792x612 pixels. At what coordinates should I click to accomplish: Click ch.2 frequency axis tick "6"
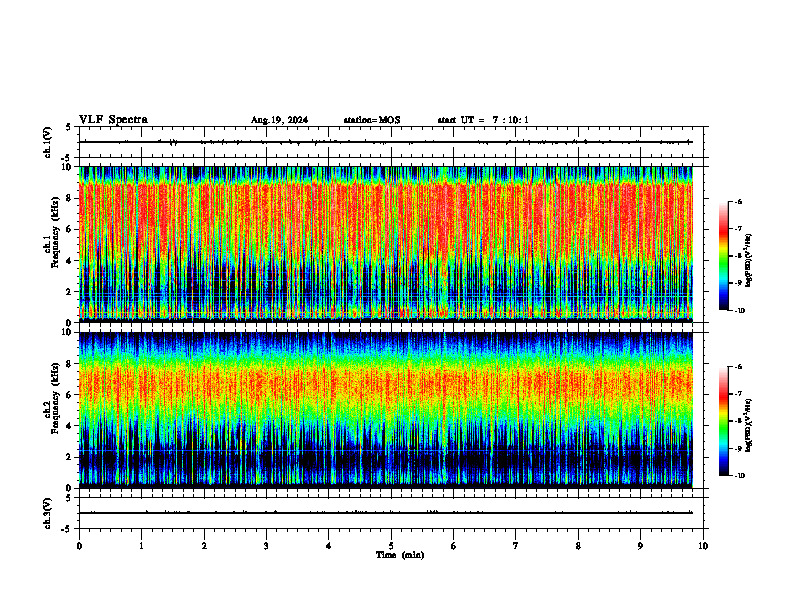tap(69, 395)
